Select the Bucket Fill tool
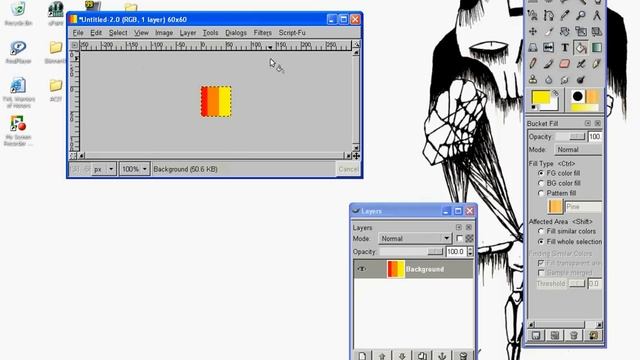 point(580,47)
